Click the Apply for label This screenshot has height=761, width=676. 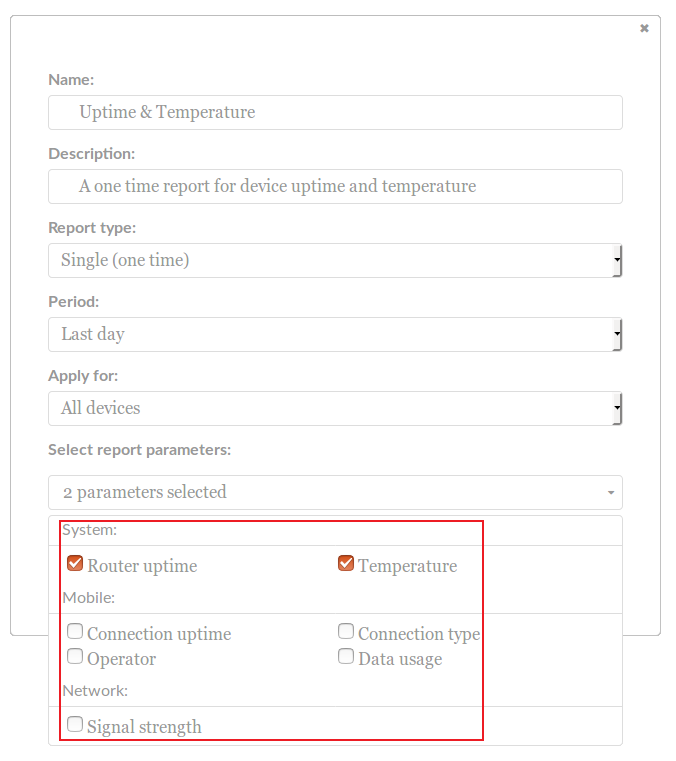pos(83,376)
